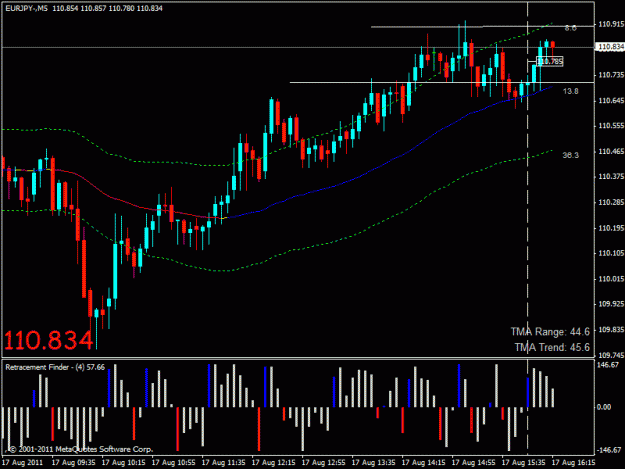Click the 110.645 price axis label
The image size is (625, 469).
tap(611, 100)
